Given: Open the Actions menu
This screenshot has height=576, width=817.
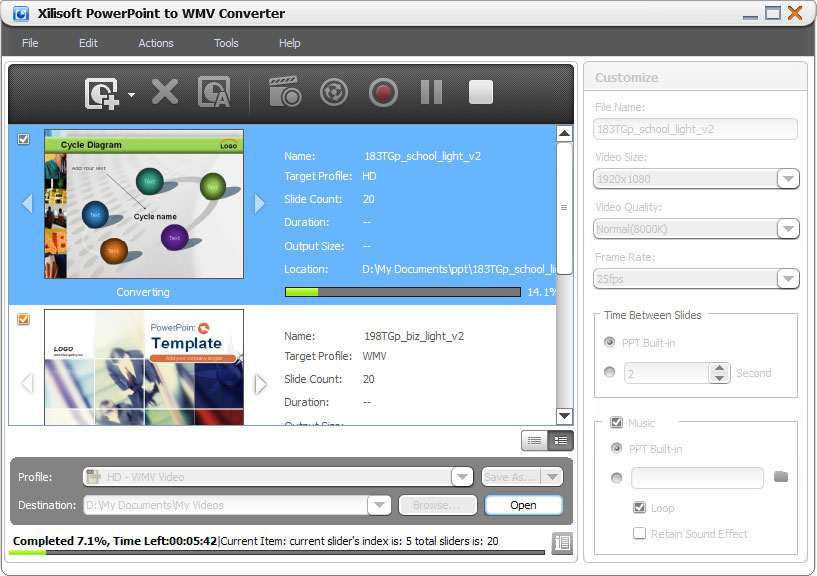Looking at the screenshot, I should [156, 43].
